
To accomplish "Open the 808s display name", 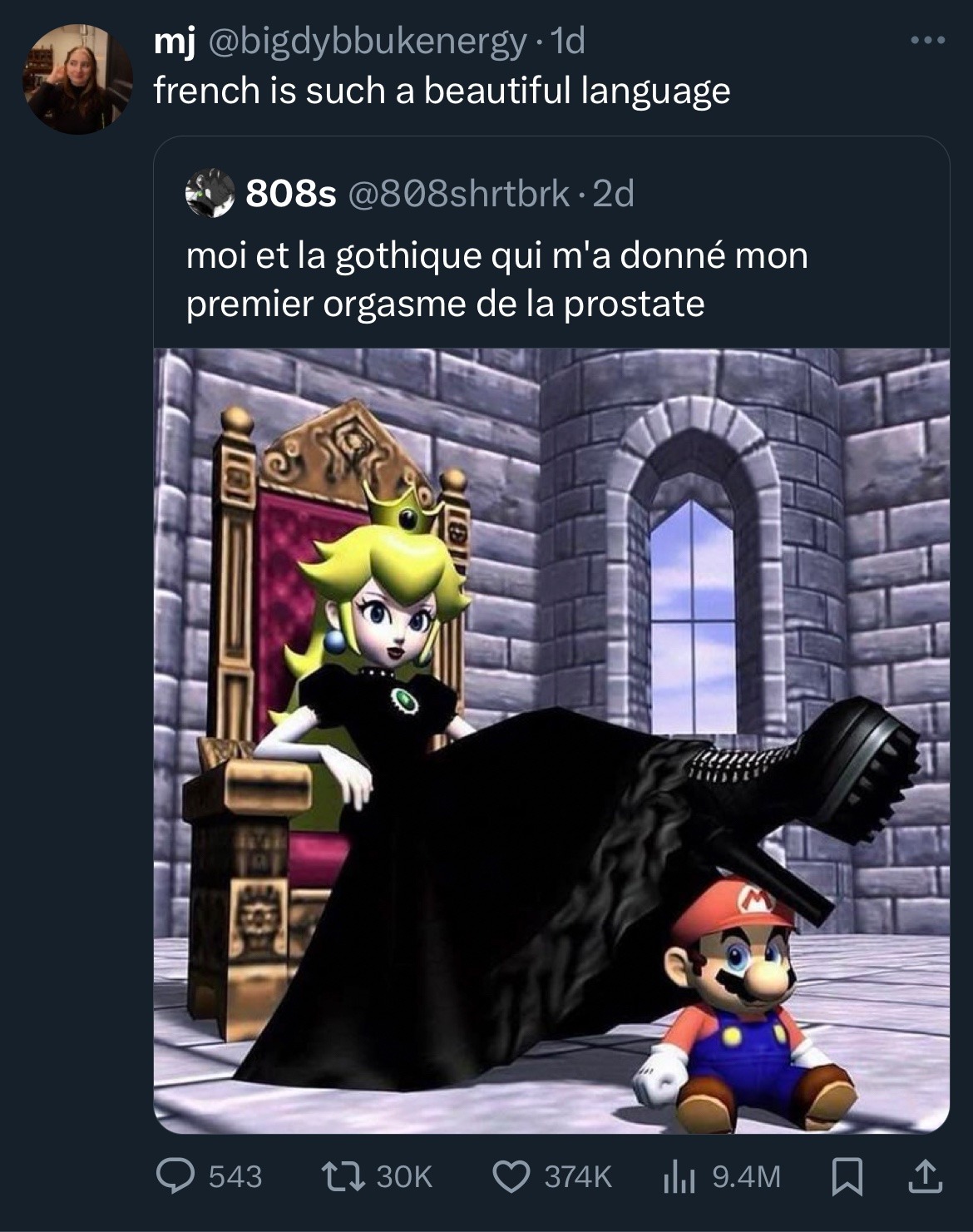I will pos(290,194).
